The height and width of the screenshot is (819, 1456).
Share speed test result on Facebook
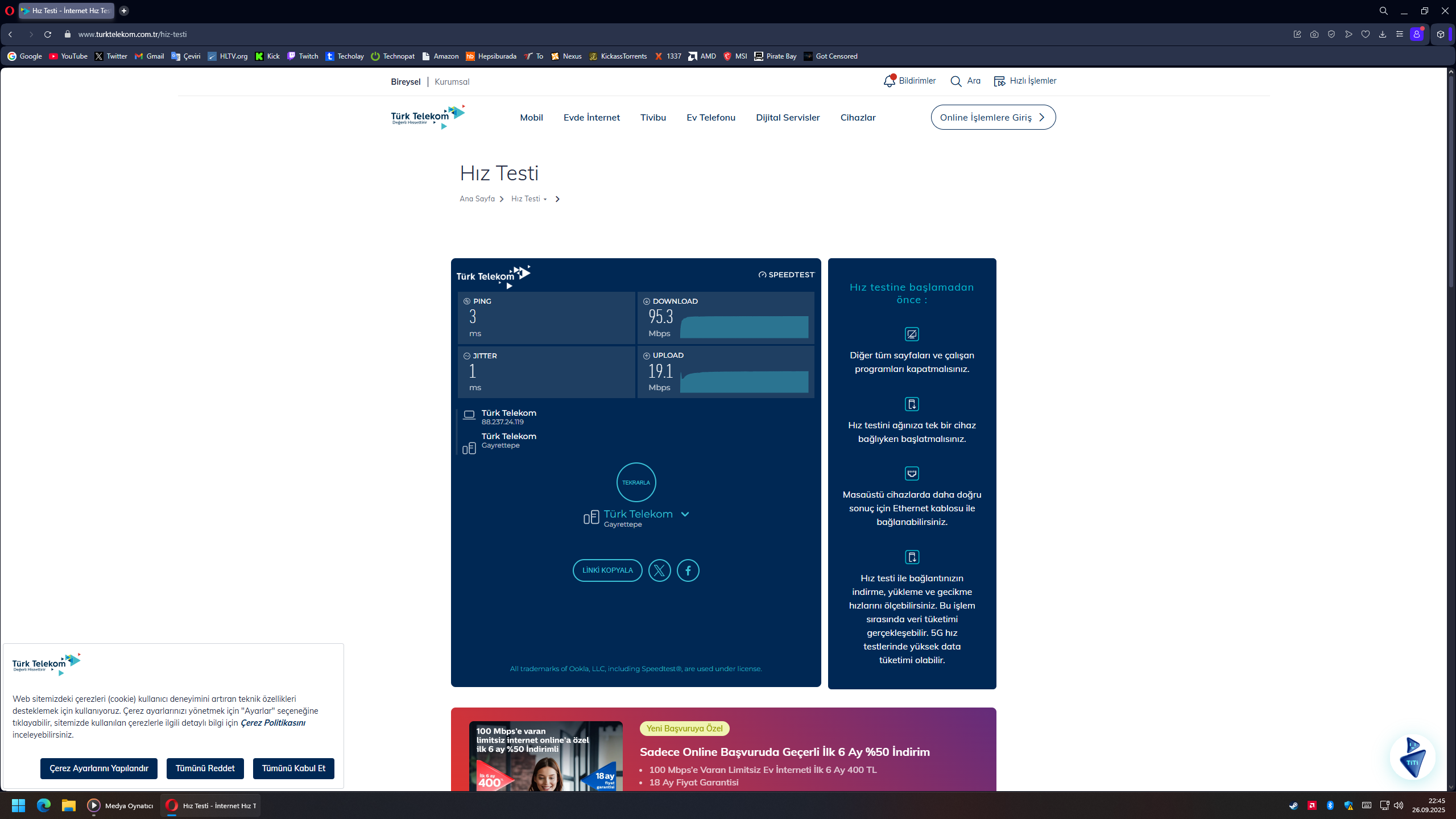[688, 570]
